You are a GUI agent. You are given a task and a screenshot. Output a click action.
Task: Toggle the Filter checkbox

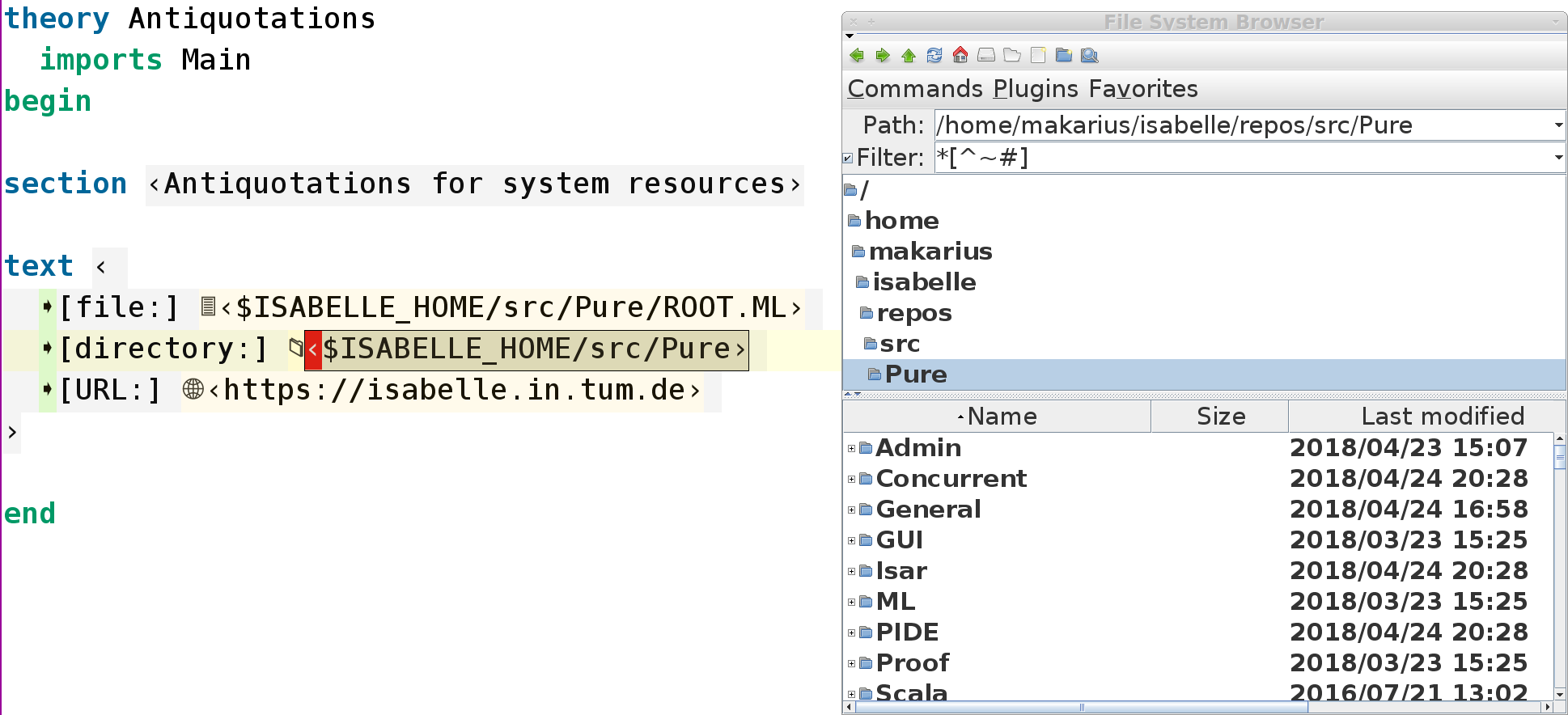tap(848, 159)
